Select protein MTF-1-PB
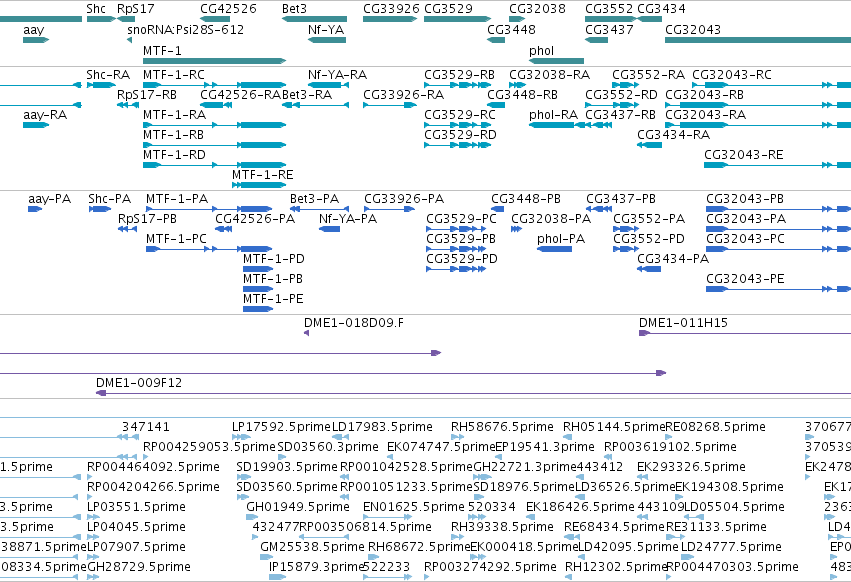 [258, 289]
